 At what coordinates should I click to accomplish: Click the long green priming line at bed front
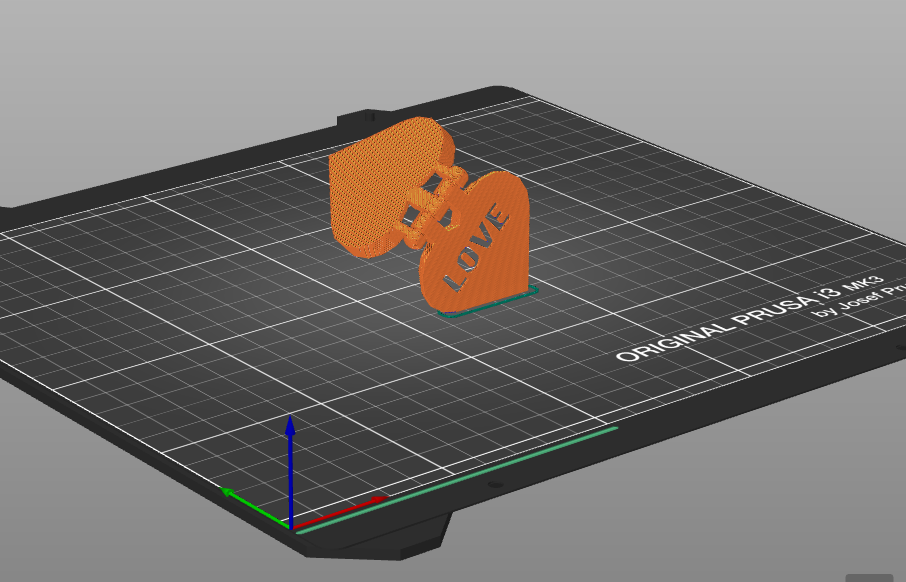click(x=456, y=480)
